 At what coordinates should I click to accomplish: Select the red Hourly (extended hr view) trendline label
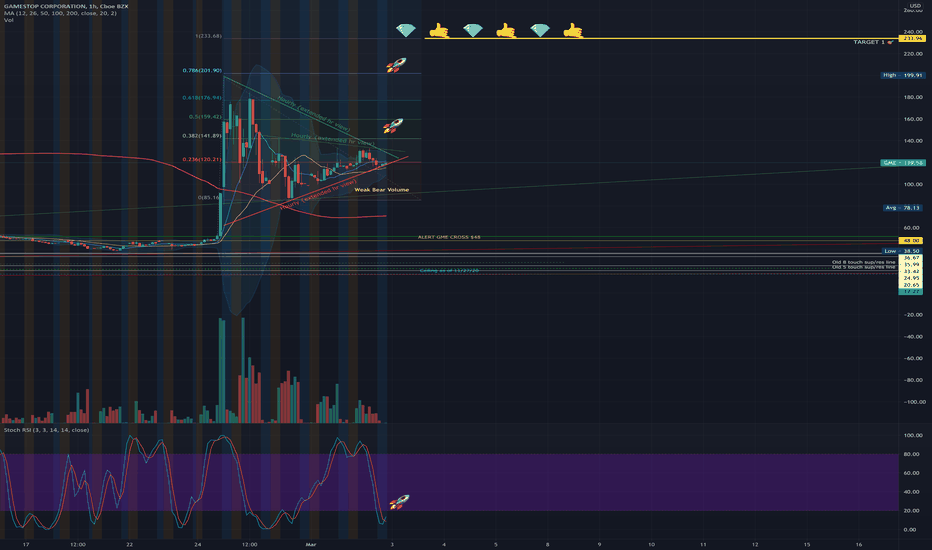319,194
